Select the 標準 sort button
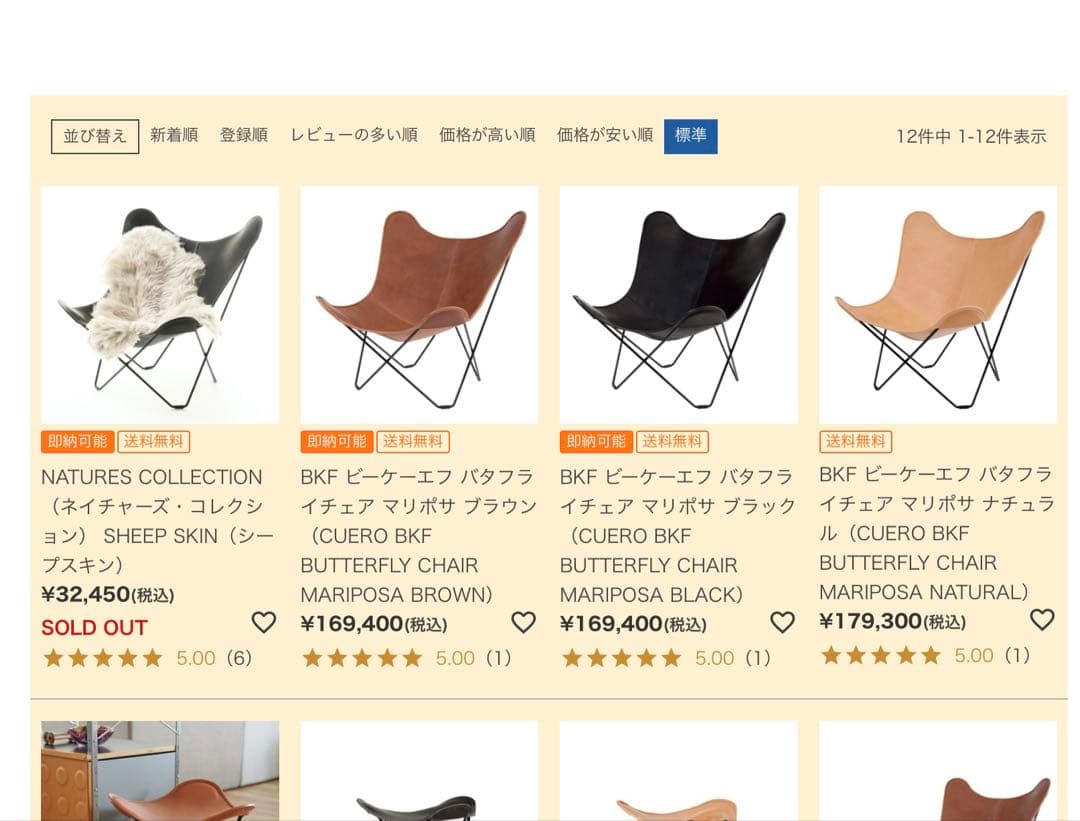Viewport: 1080px width, 821px height. coord(690,136)
